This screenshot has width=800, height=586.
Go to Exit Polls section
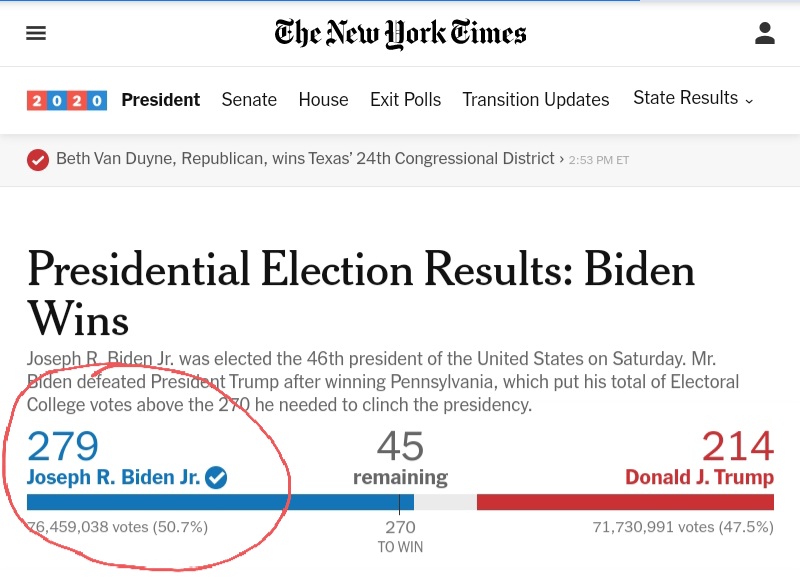click(x=406, y=100)
